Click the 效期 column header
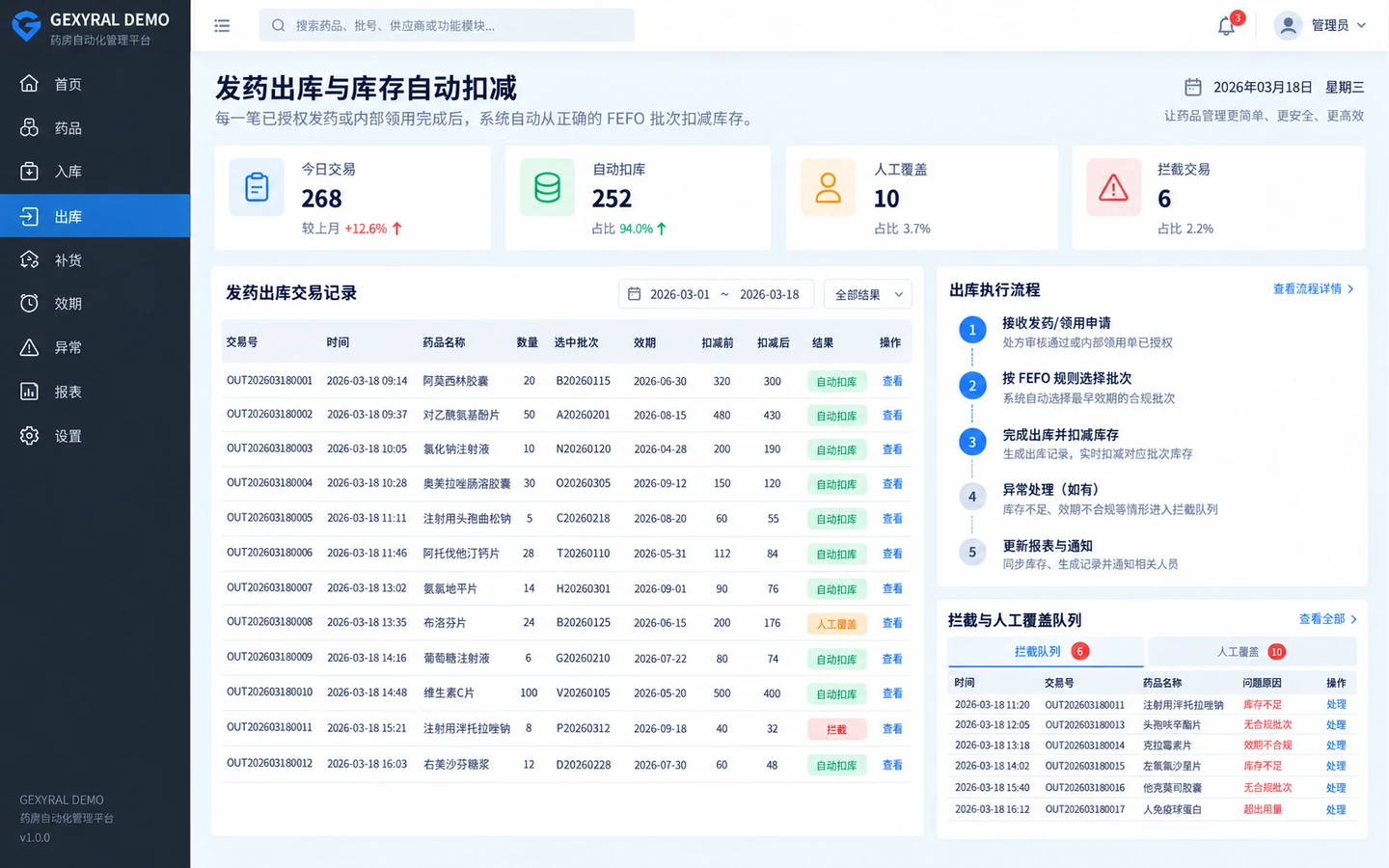The height and width of the screenshot is (868, 1389). click(x=644, y=342)
